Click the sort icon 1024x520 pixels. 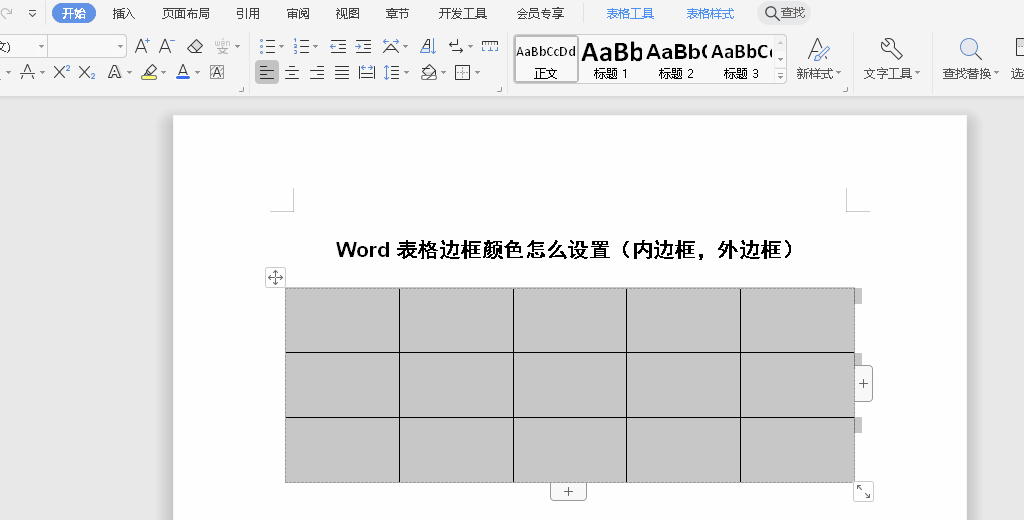[428, 46]
